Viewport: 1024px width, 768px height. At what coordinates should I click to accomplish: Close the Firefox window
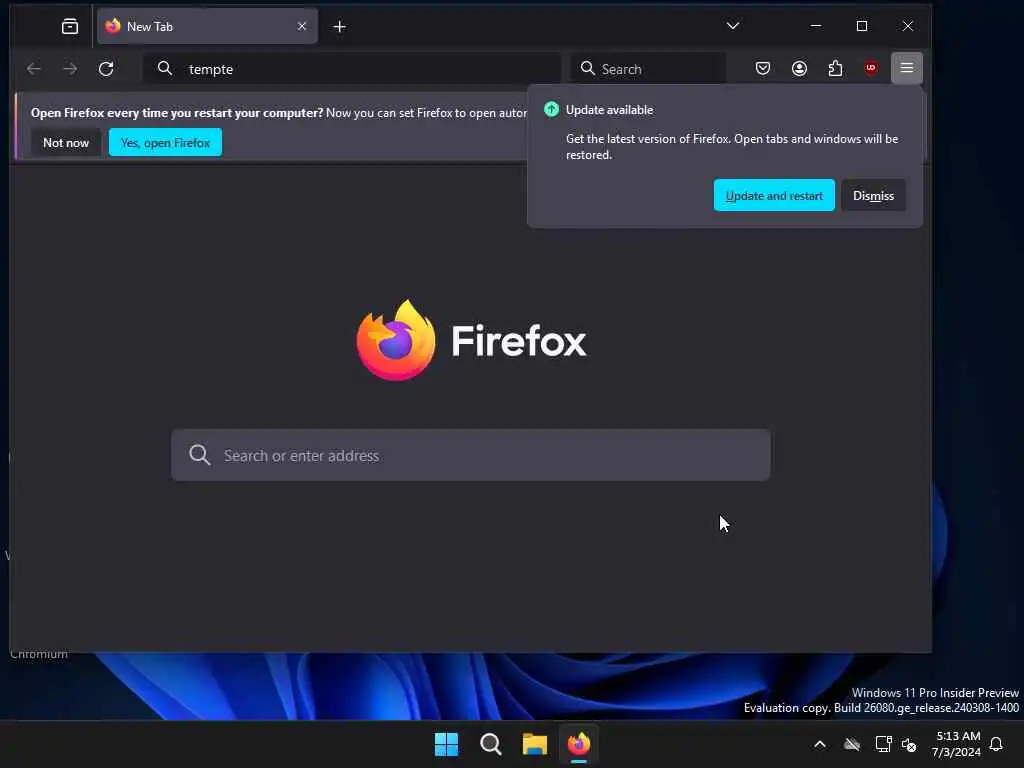pyautogui.click(x=908, y=25)
